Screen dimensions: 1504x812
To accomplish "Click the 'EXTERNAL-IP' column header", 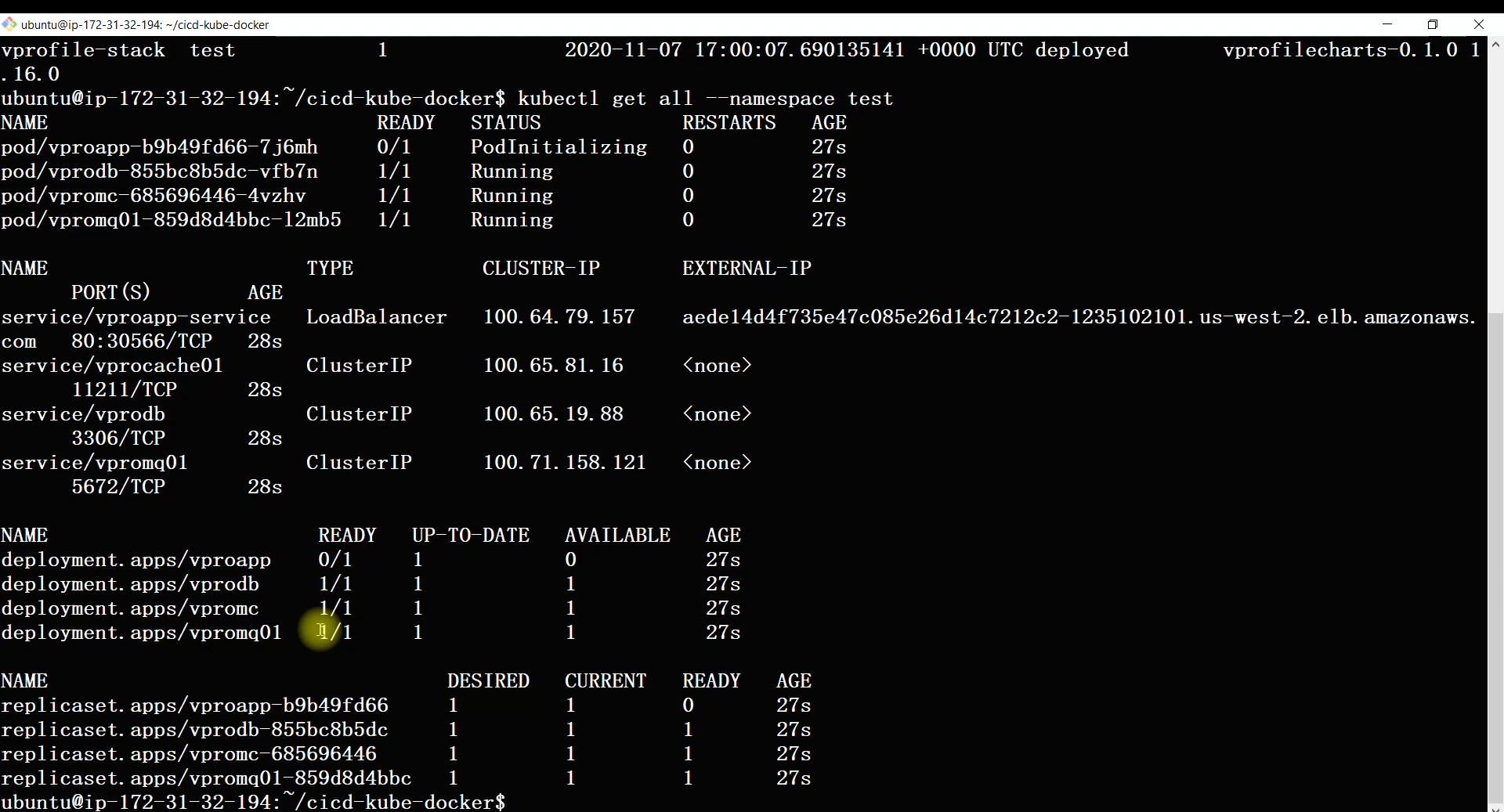I will 747,269.
